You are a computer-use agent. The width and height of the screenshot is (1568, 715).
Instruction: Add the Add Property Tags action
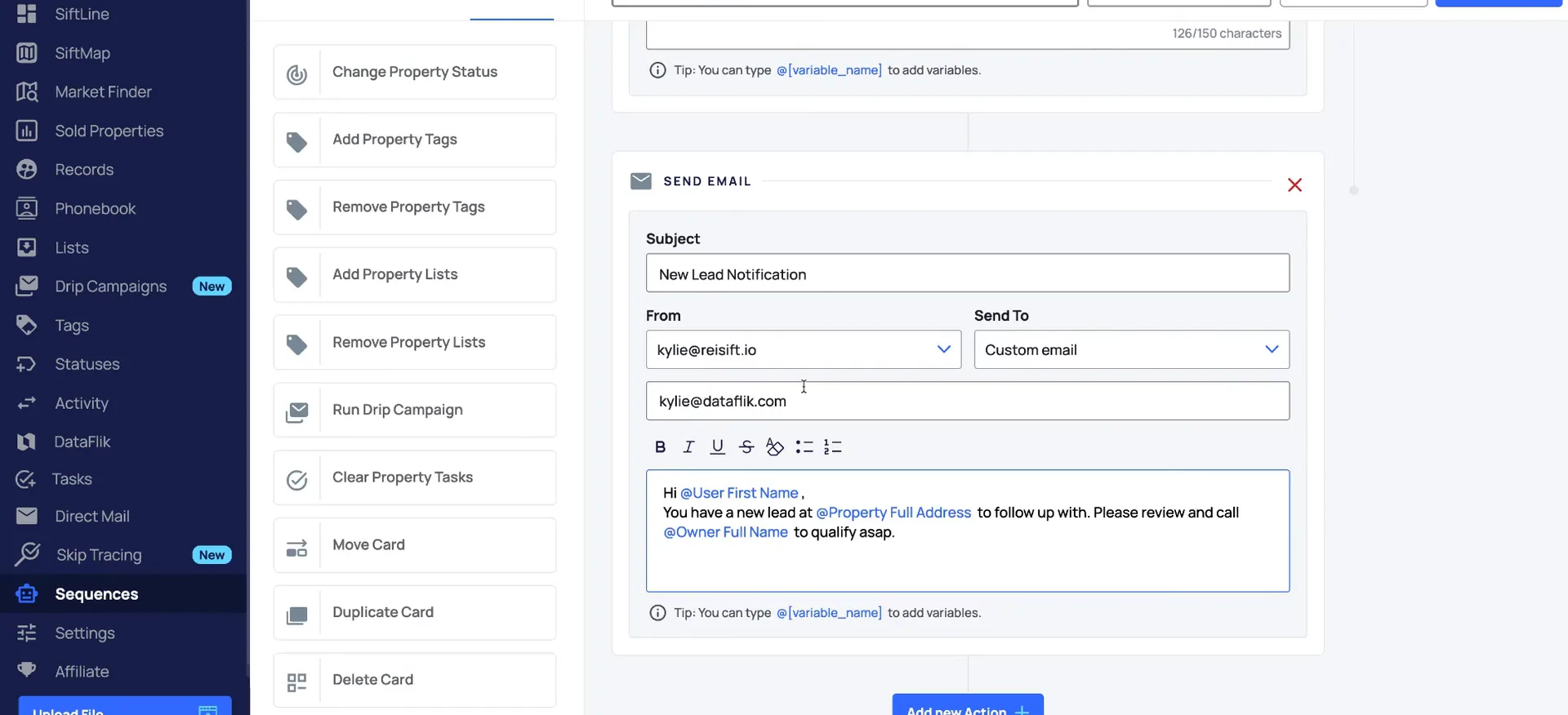pyautogui.click(x=415, y=140)
